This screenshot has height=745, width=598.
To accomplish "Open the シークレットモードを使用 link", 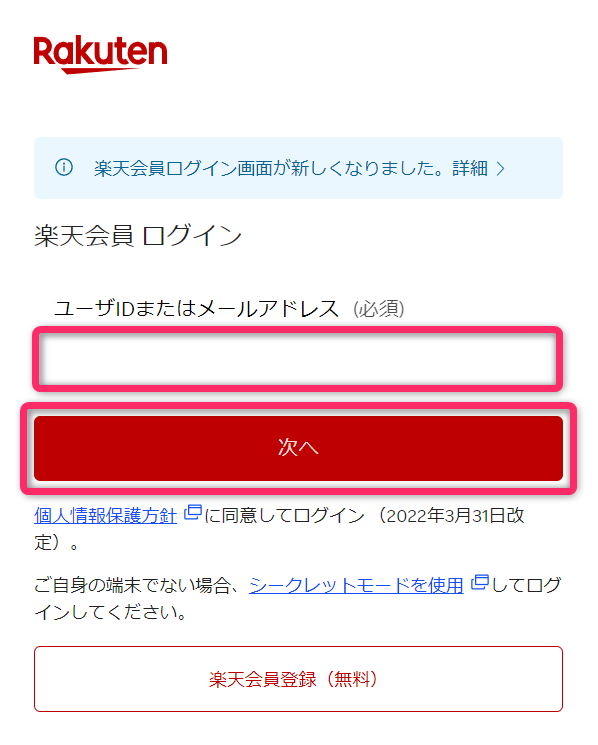I will point(356,585).
